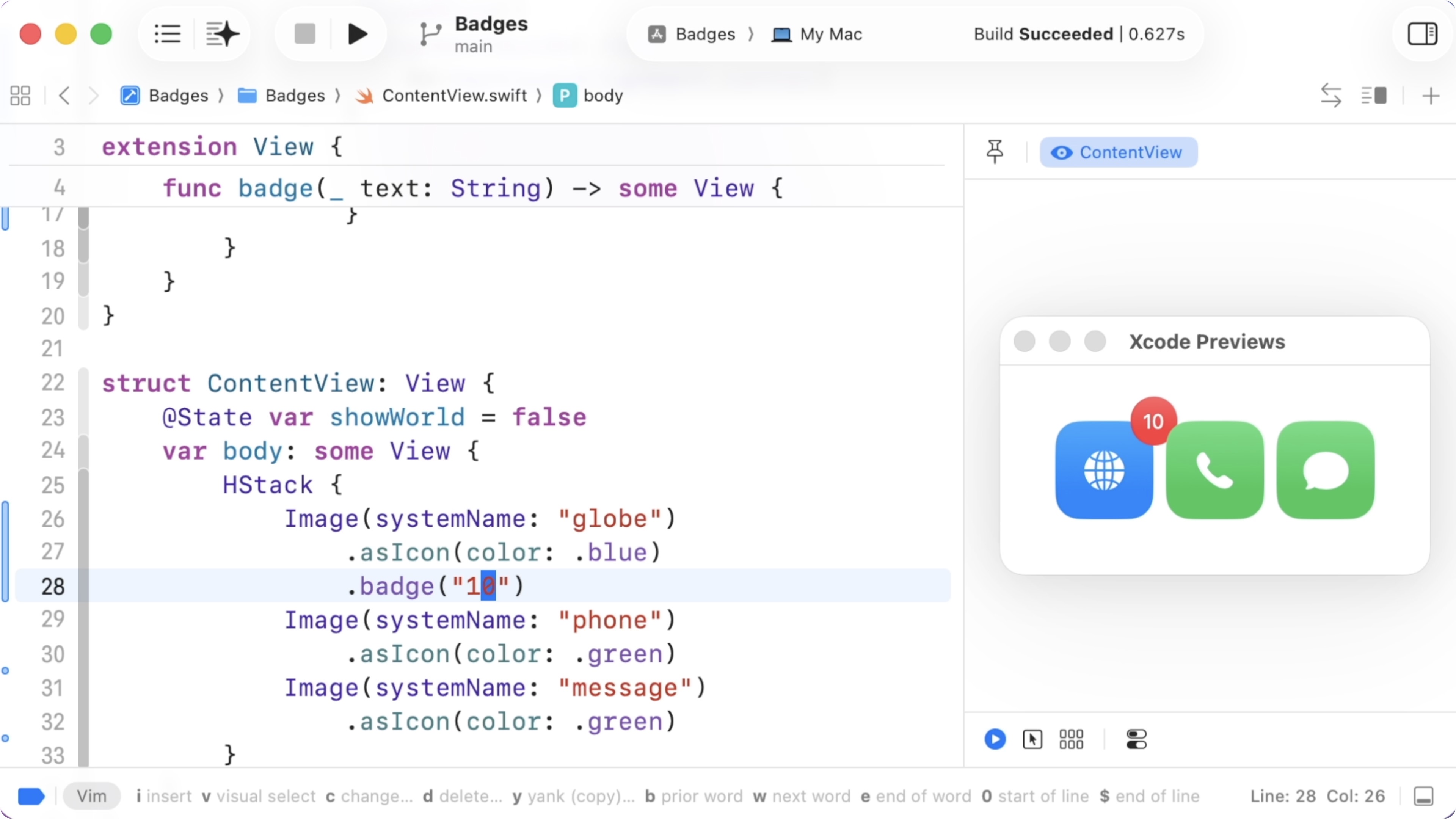Image resolution: width=1456 pixels, height=819 pixels.
Task: Click the Vim mode indicator
Action: 91,796
